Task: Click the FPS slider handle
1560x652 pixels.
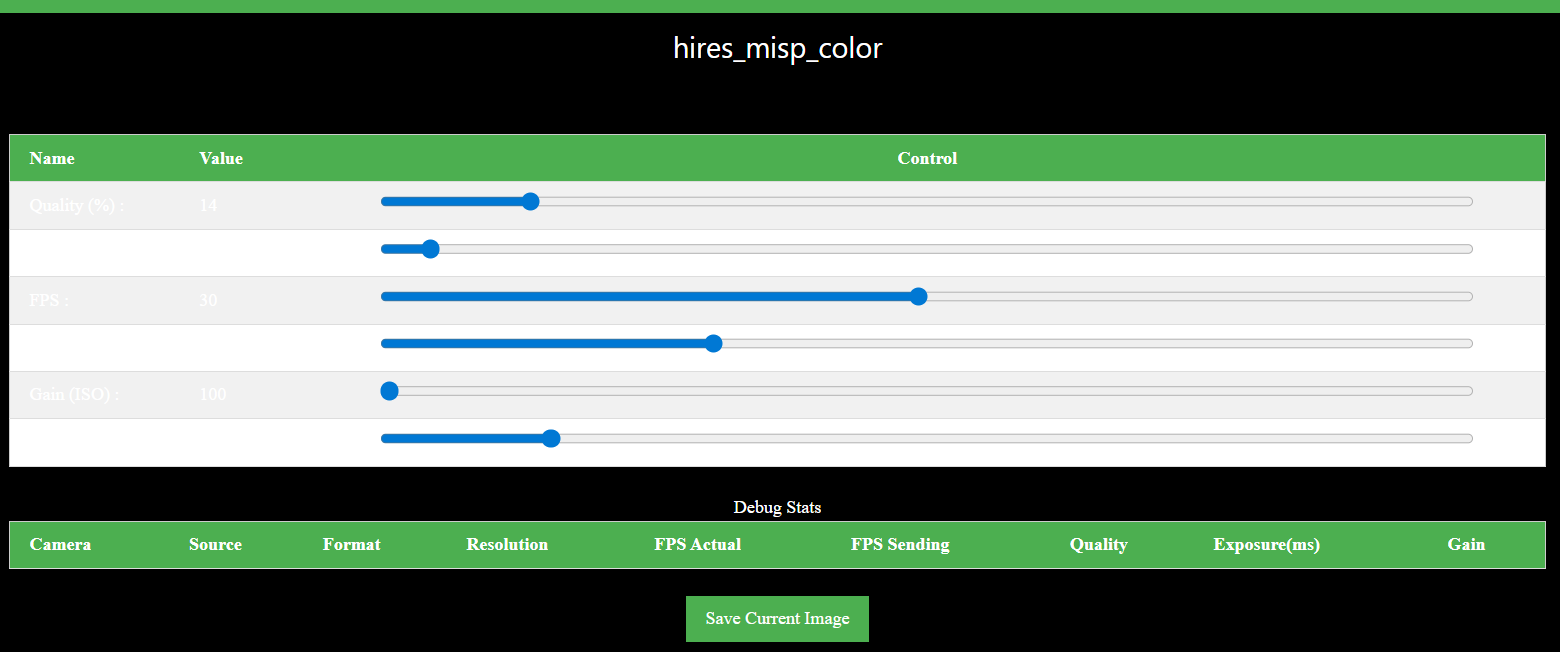Action: coord(918,296)
